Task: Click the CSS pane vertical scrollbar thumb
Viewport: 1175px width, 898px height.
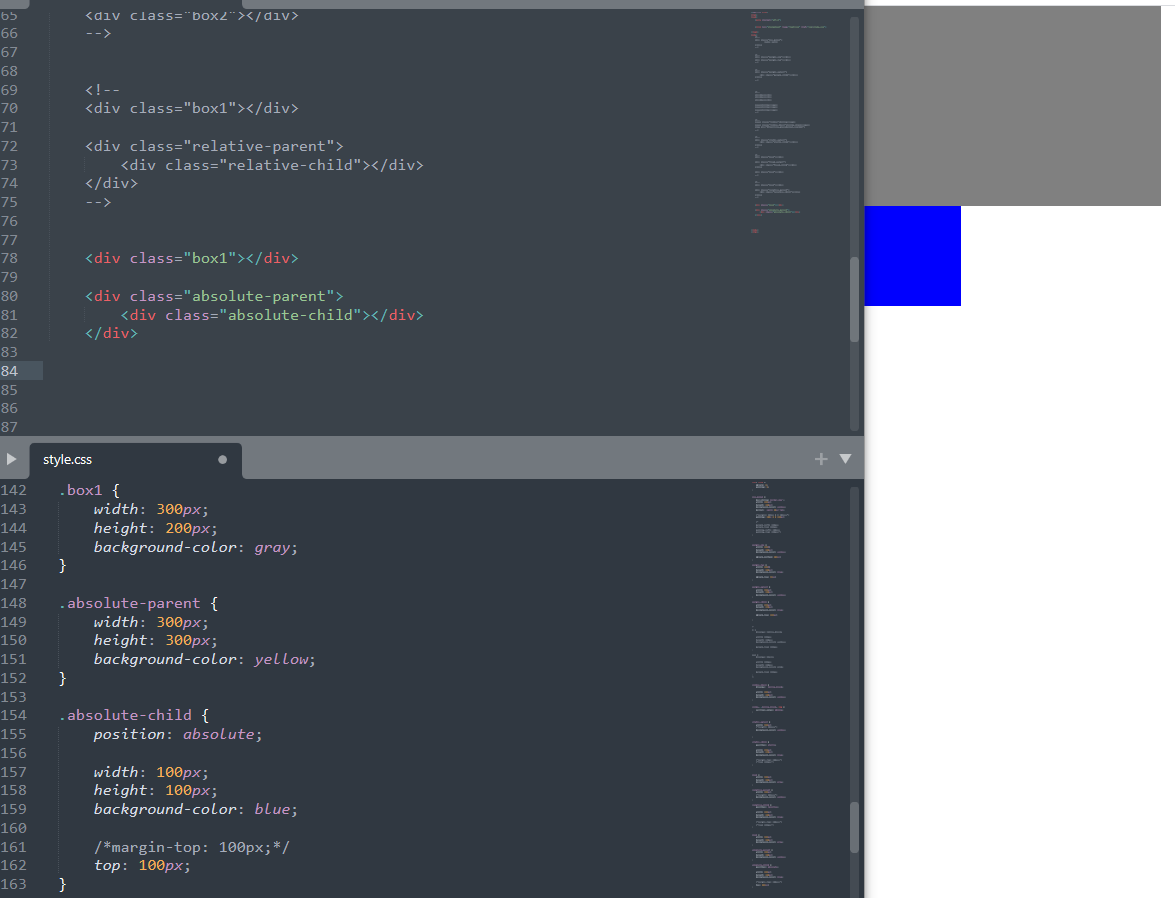Action: point(854,828)
